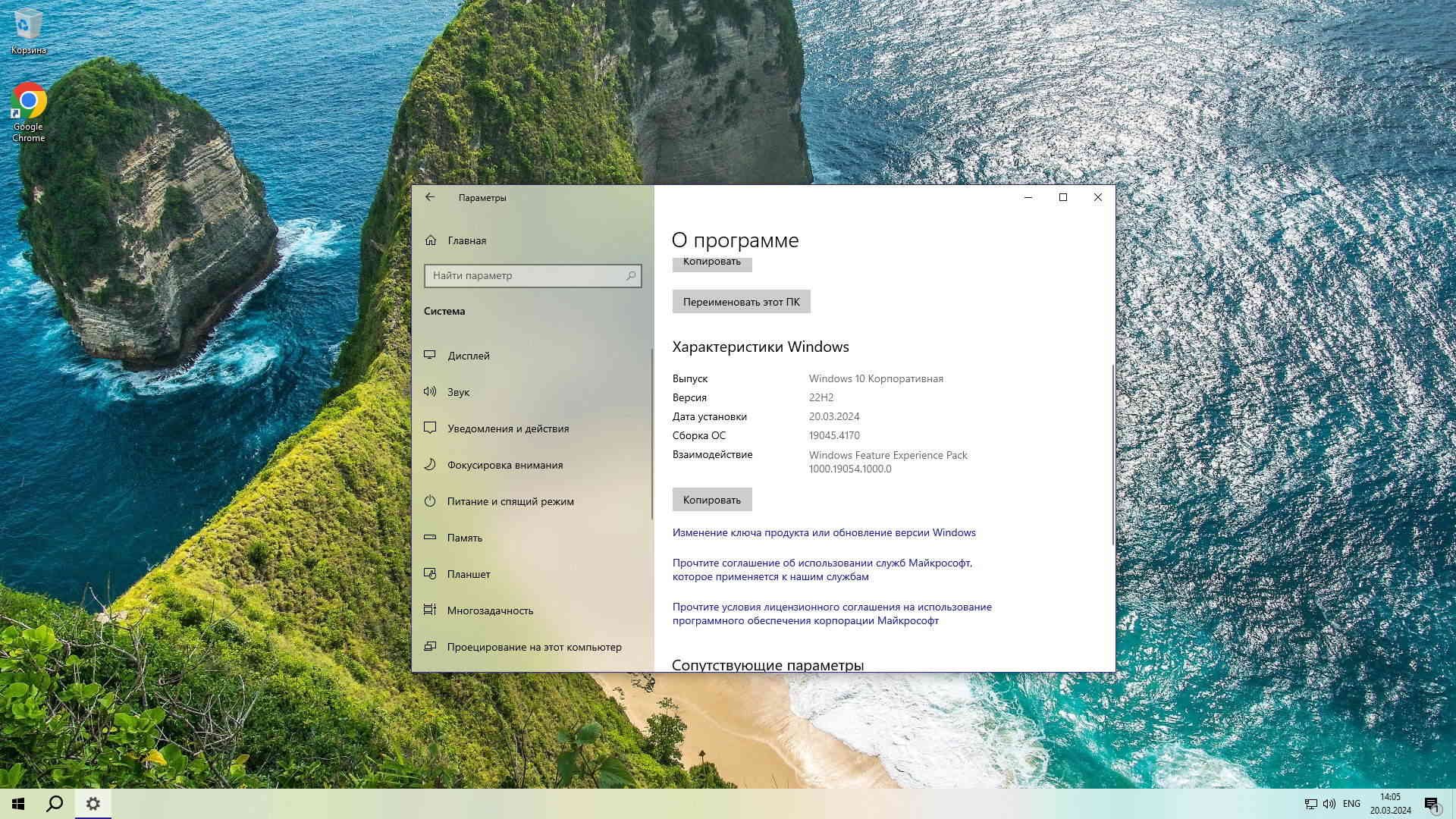Click into the Найти параметр search box

point(523,276)
